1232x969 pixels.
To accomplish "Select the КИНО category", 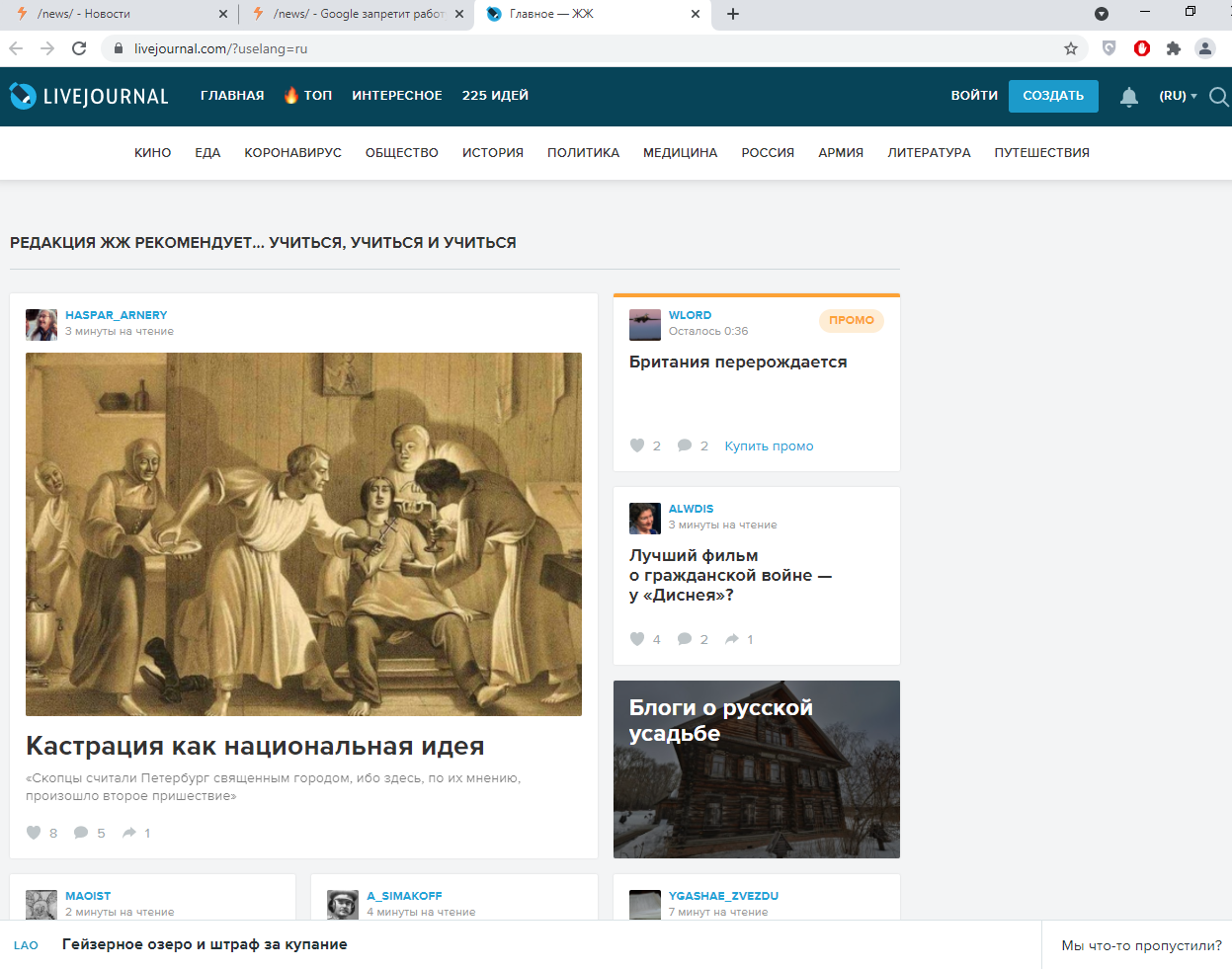I will tap(153, 153).
